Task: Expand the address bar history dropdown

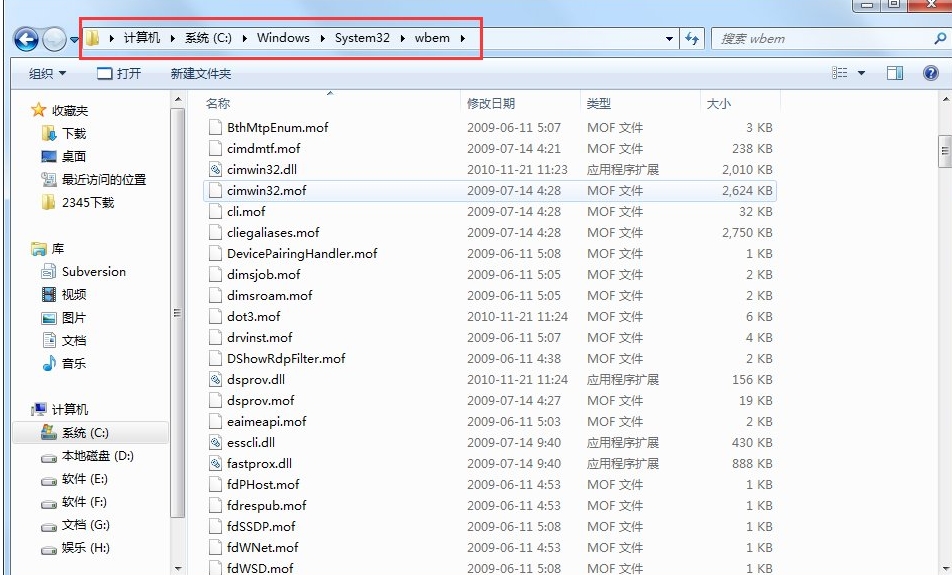Action: (x=670, y=39)
